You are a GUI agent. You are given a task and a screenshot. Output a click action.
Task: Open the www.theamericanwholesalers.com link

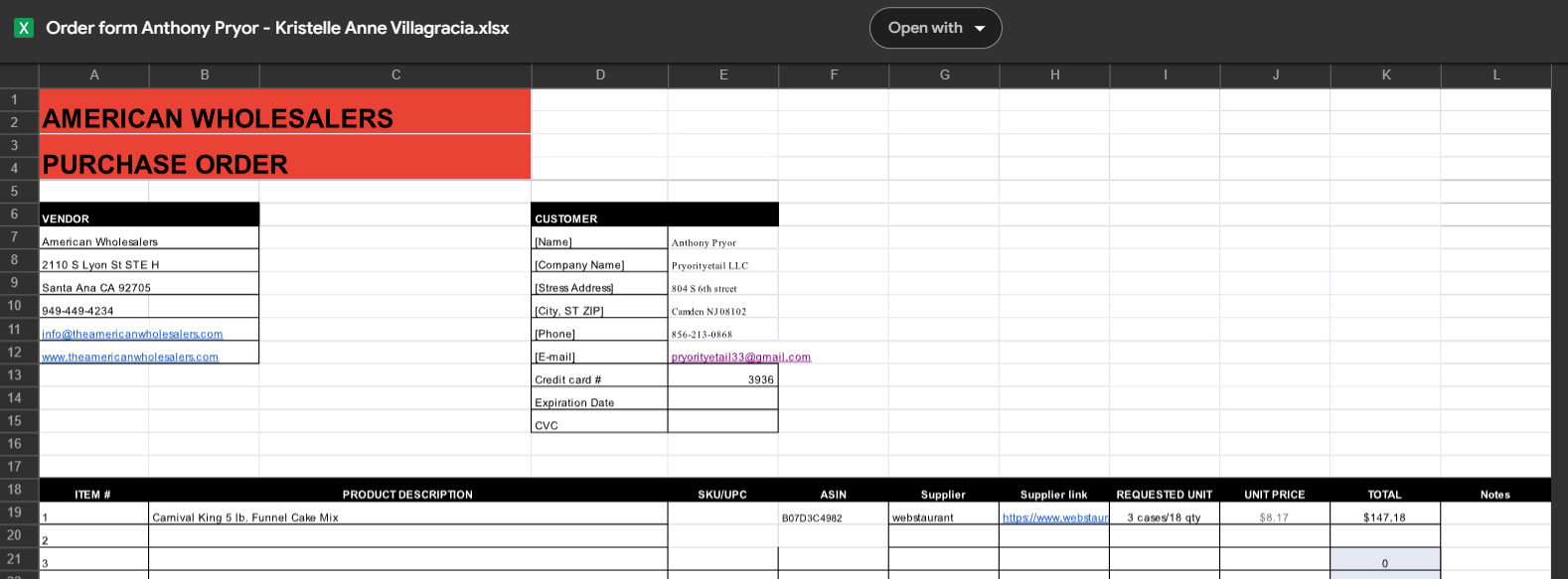tap(130, 357)
